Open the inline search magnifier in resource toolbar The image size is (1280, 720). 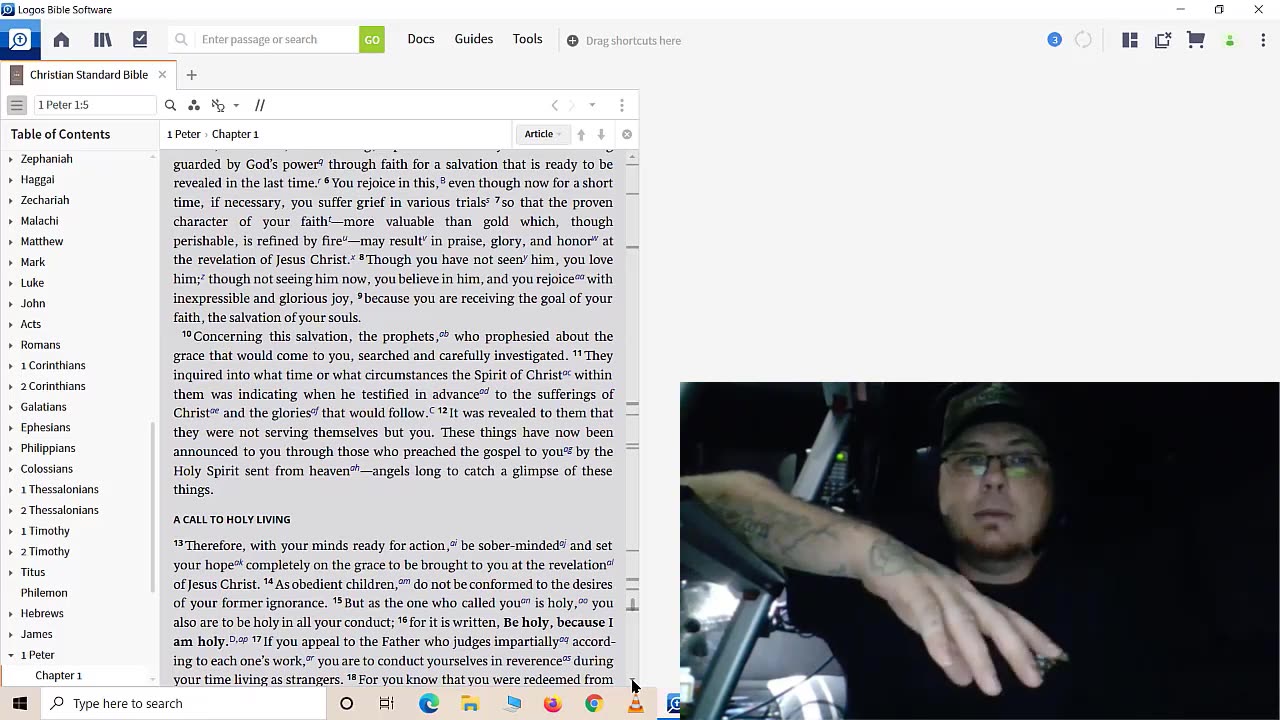[170, 105]
